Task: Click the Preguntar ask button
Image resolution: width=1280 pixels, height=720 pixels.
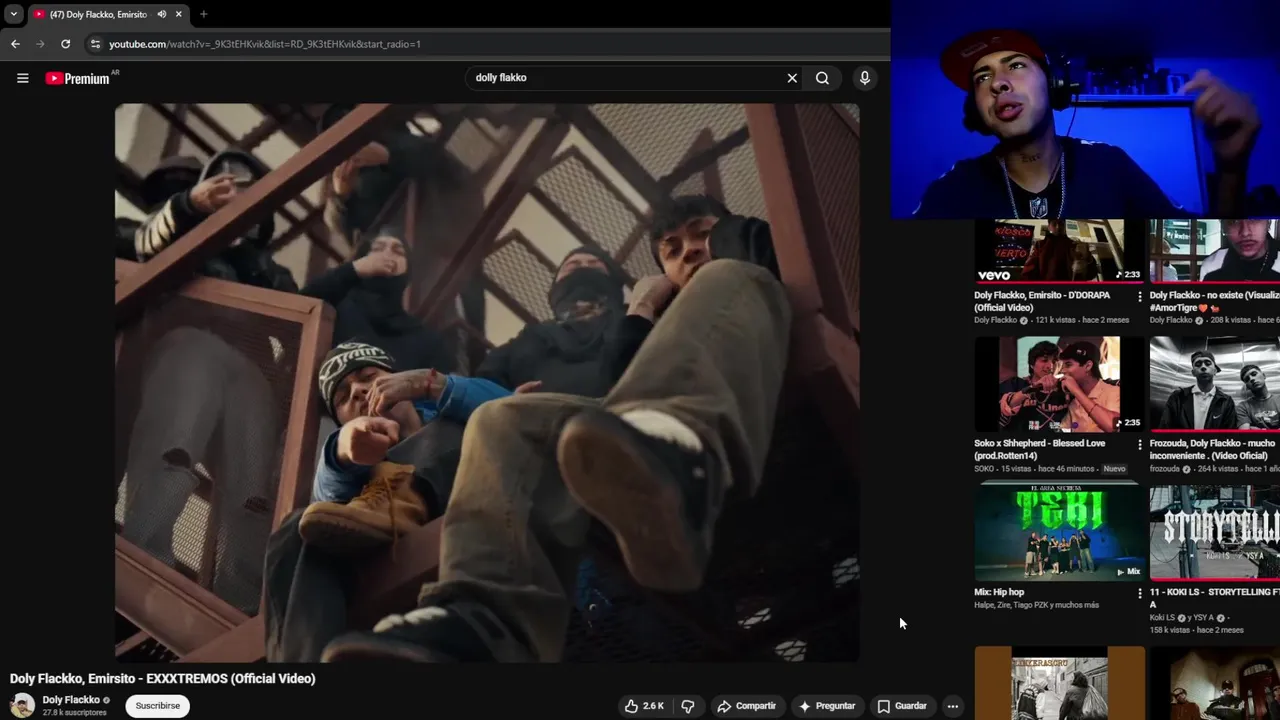Action: pyautogui.click(x=826, y=706)
